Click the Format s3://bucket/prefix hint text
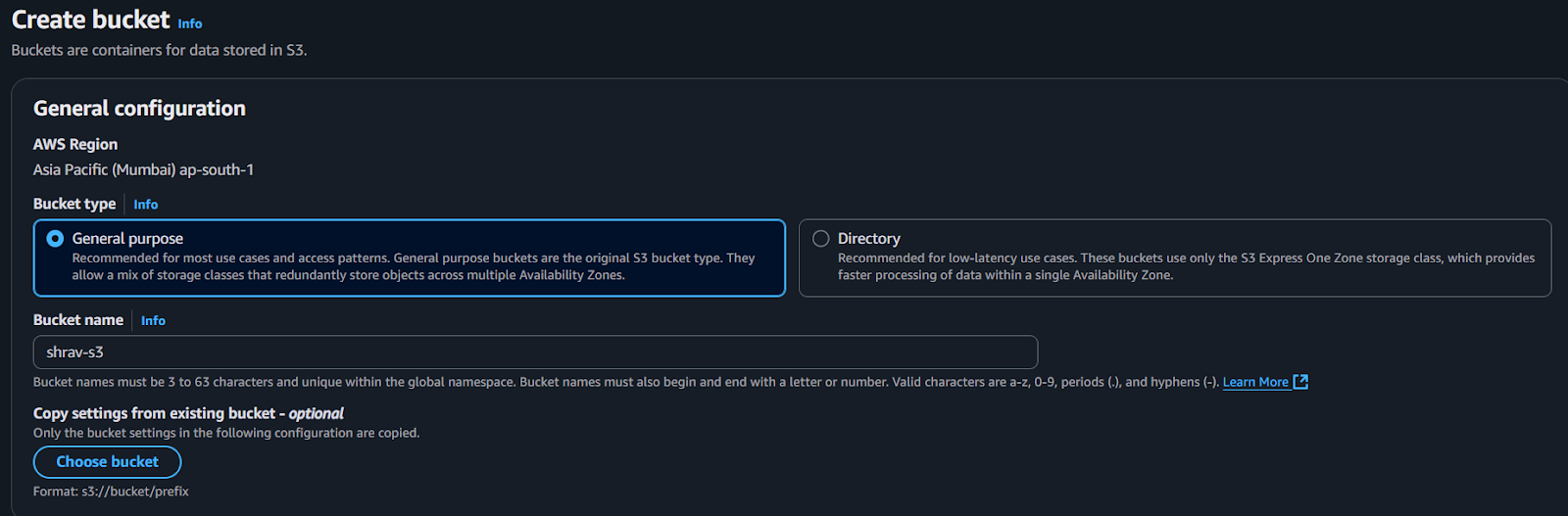The width and height of the screenshot is (1568, 516). click(x=111, y=492)
